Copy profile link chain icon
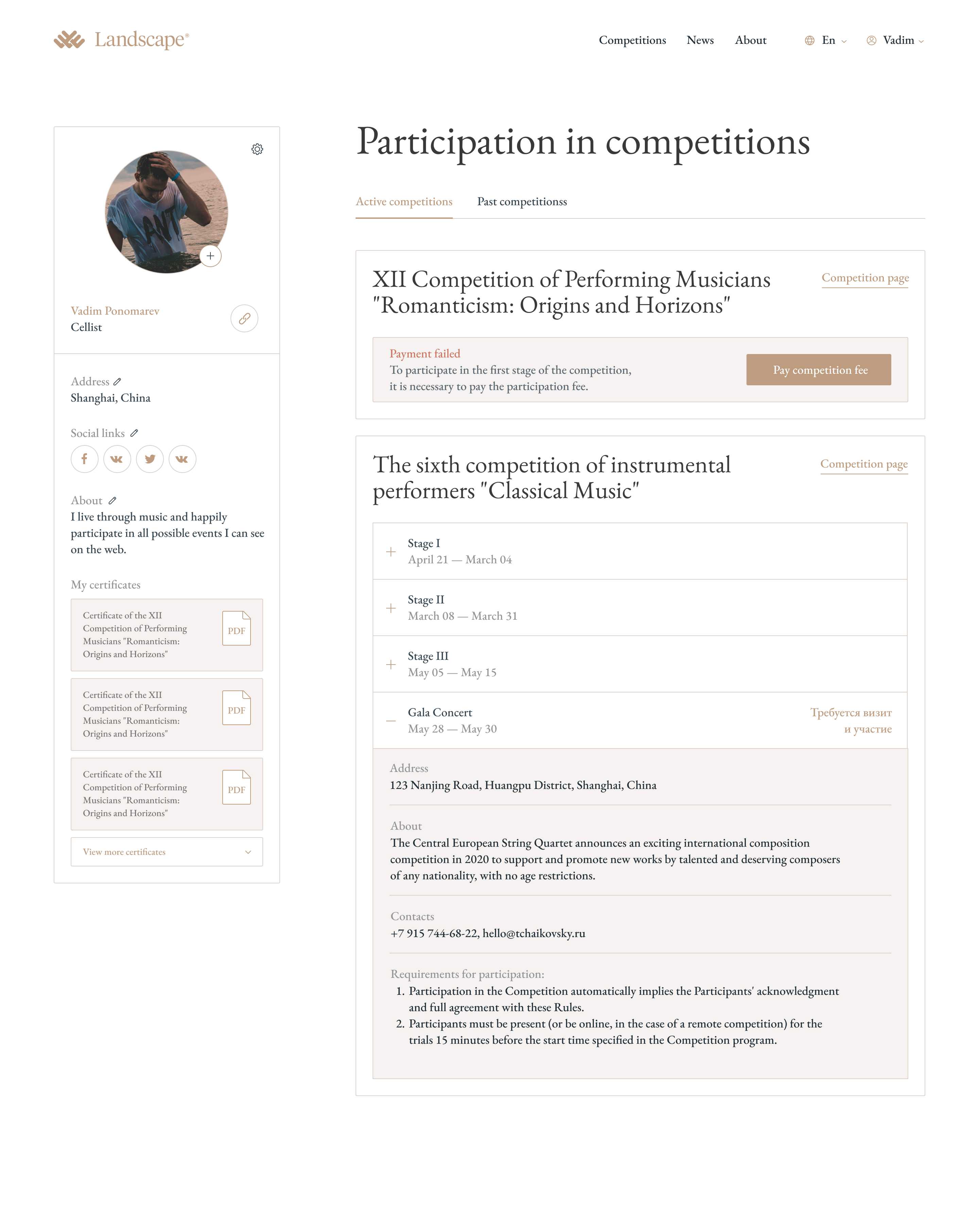Screen dimensions: 979x1232 coord(244,318)
